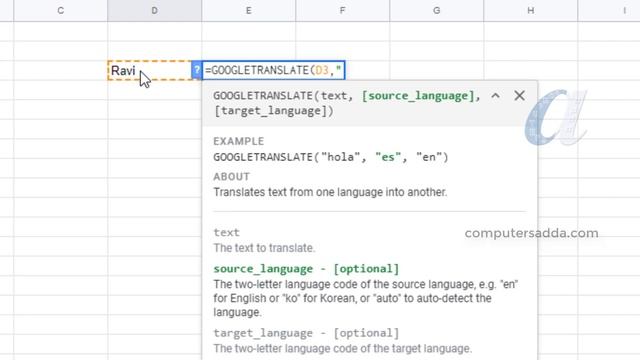Click inside the GOOGLETRANSLATE formula input
The height and width of the screenshot is (360, 640).
tap(273, 70)
